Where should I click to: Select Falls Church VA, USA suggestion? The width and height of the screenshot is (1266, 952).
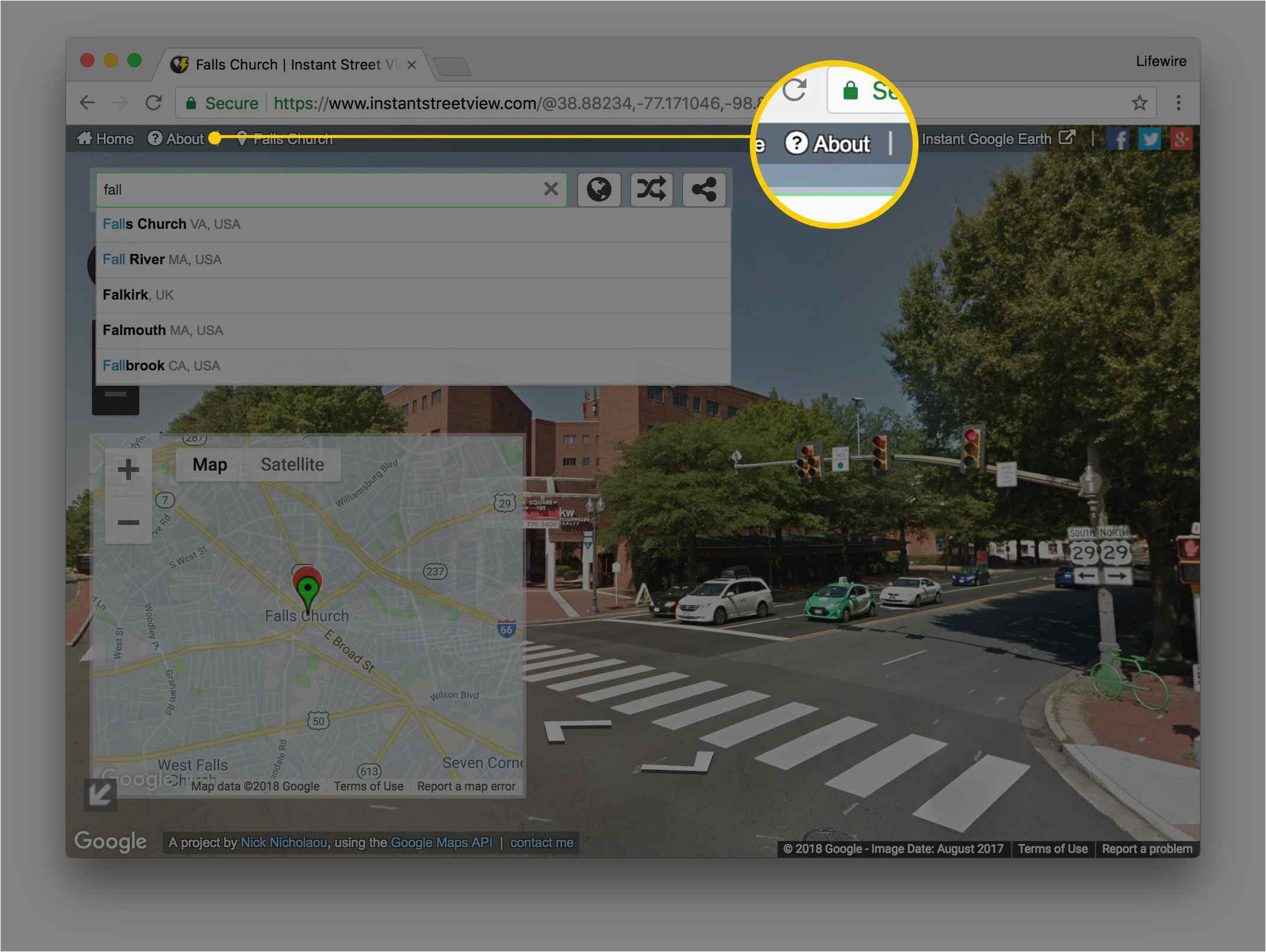coord(414,225)
